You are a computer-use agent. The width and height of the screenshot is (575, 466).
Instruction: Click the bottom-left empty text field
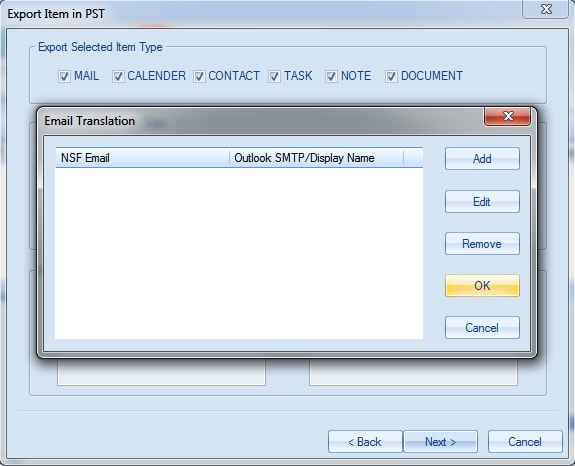click(x=161, y=372)
